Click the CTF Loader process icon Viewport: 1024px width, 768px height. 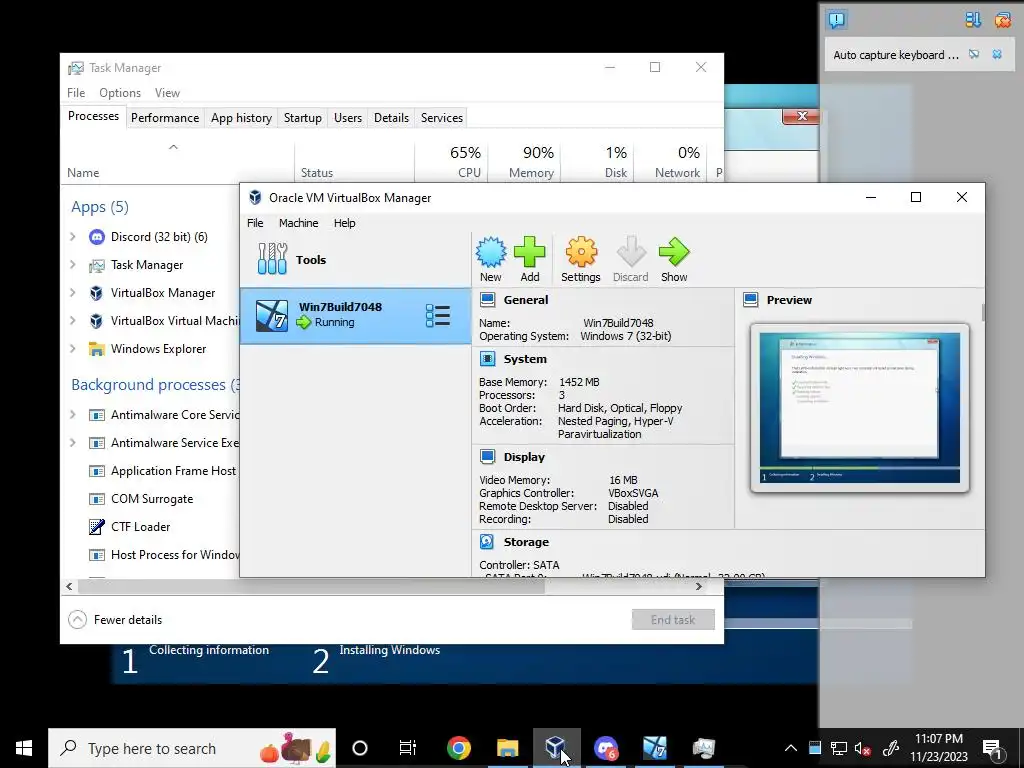(97, 526)
